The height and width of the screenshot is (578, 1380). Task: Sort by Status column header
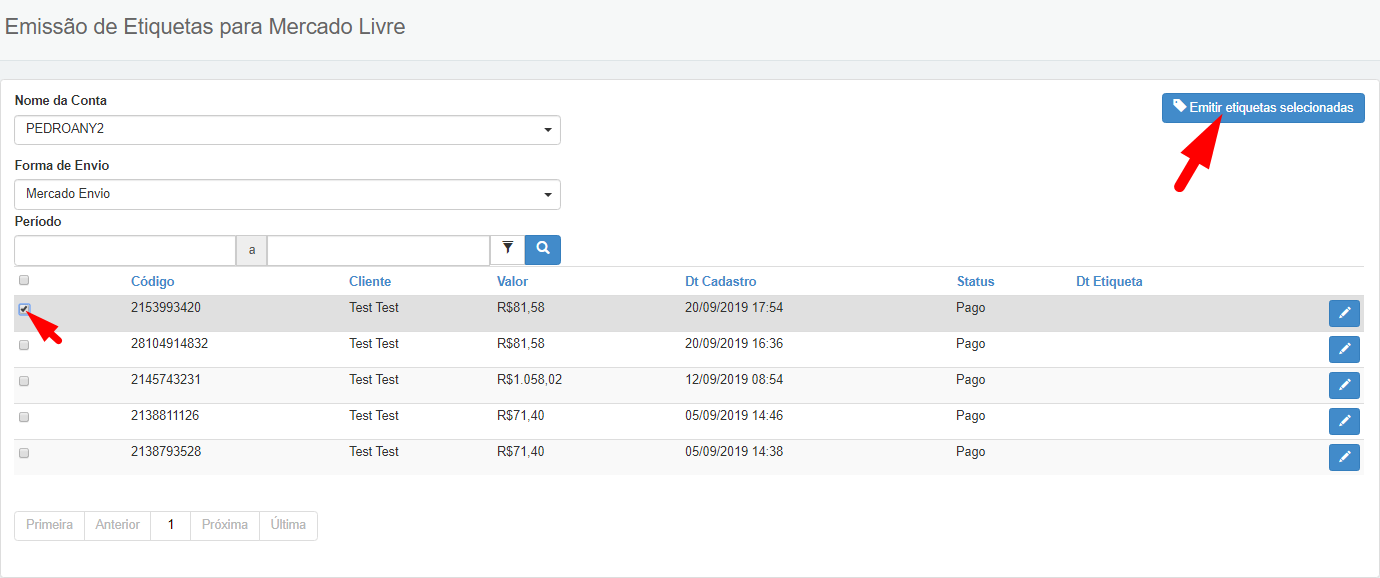(975, 282)
